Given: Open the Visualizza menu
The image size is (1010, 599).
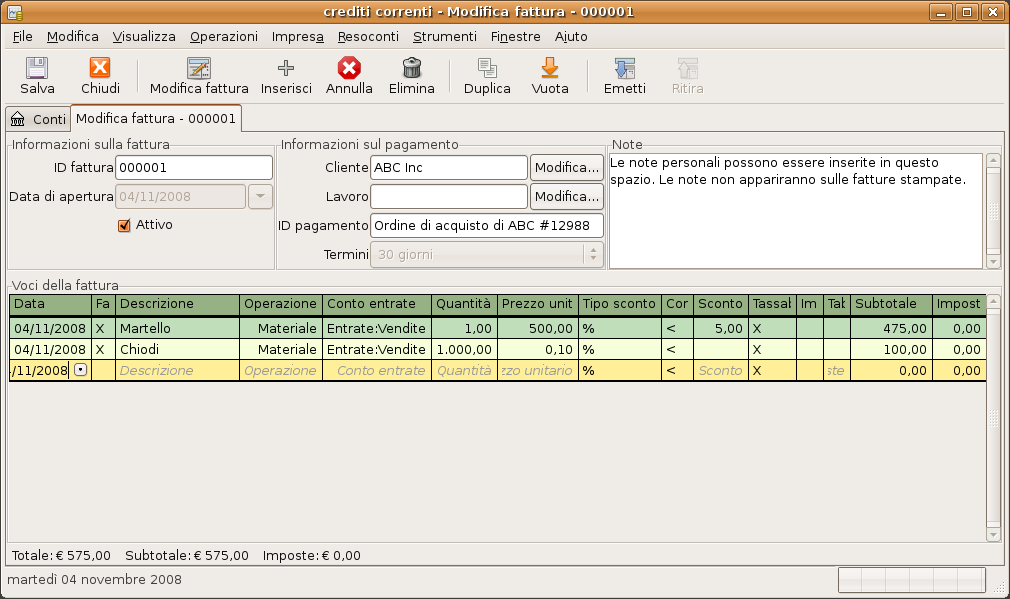Looking at the screenshot, I should [144, 37].
